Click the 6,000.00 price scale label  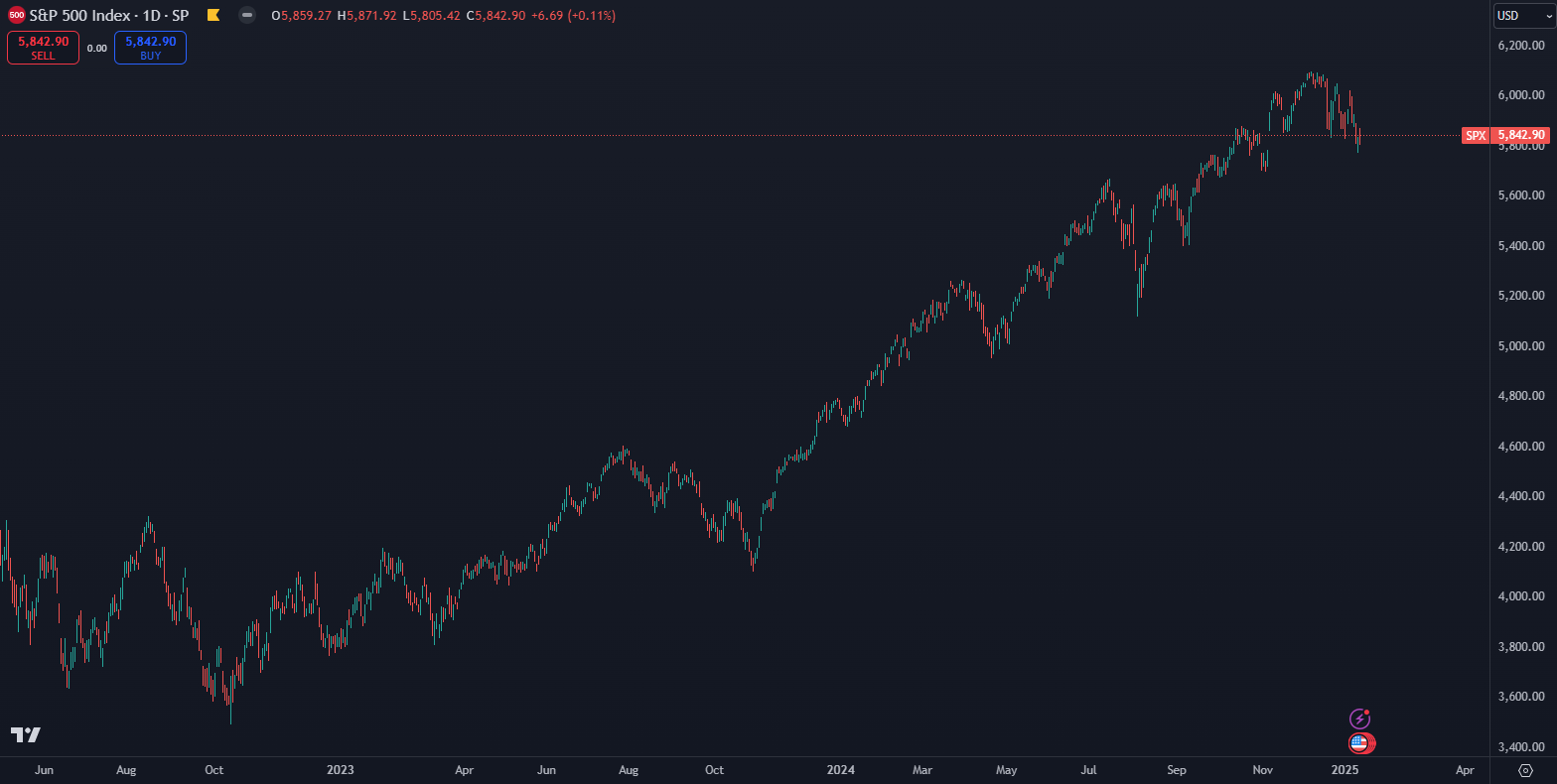point(1520,95)
